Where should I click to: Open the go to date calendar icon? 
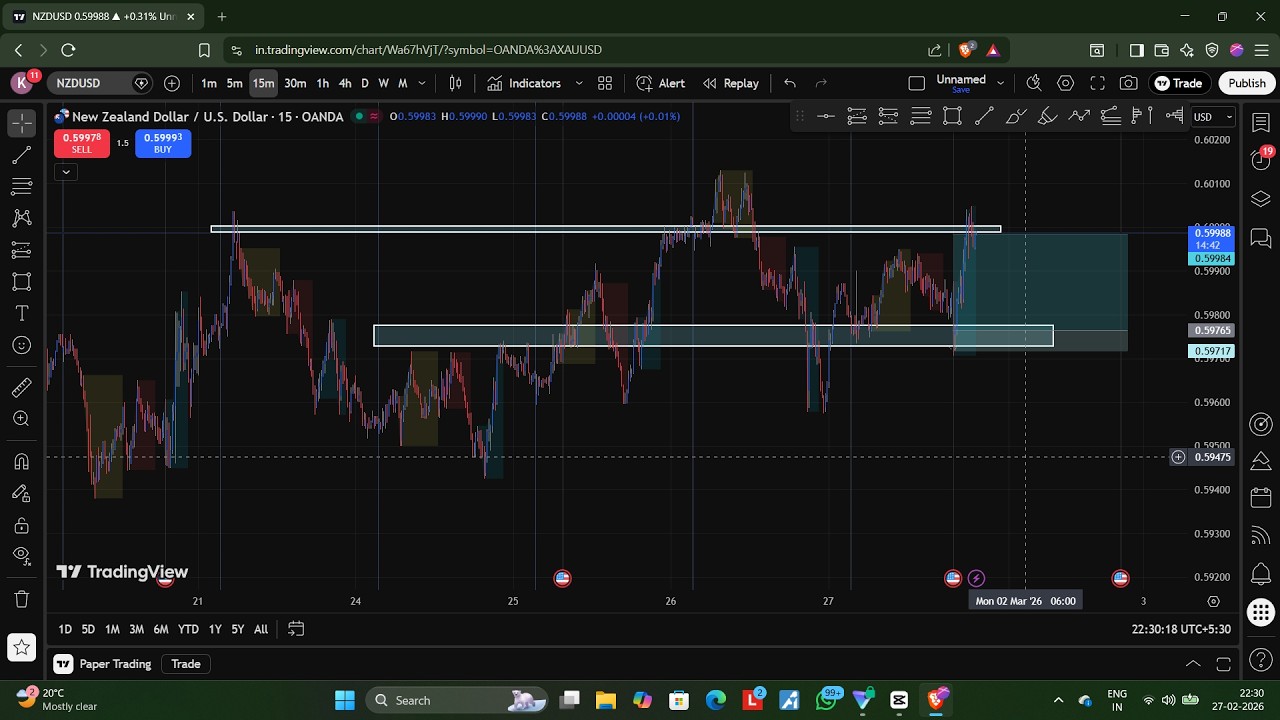(296, 629)
